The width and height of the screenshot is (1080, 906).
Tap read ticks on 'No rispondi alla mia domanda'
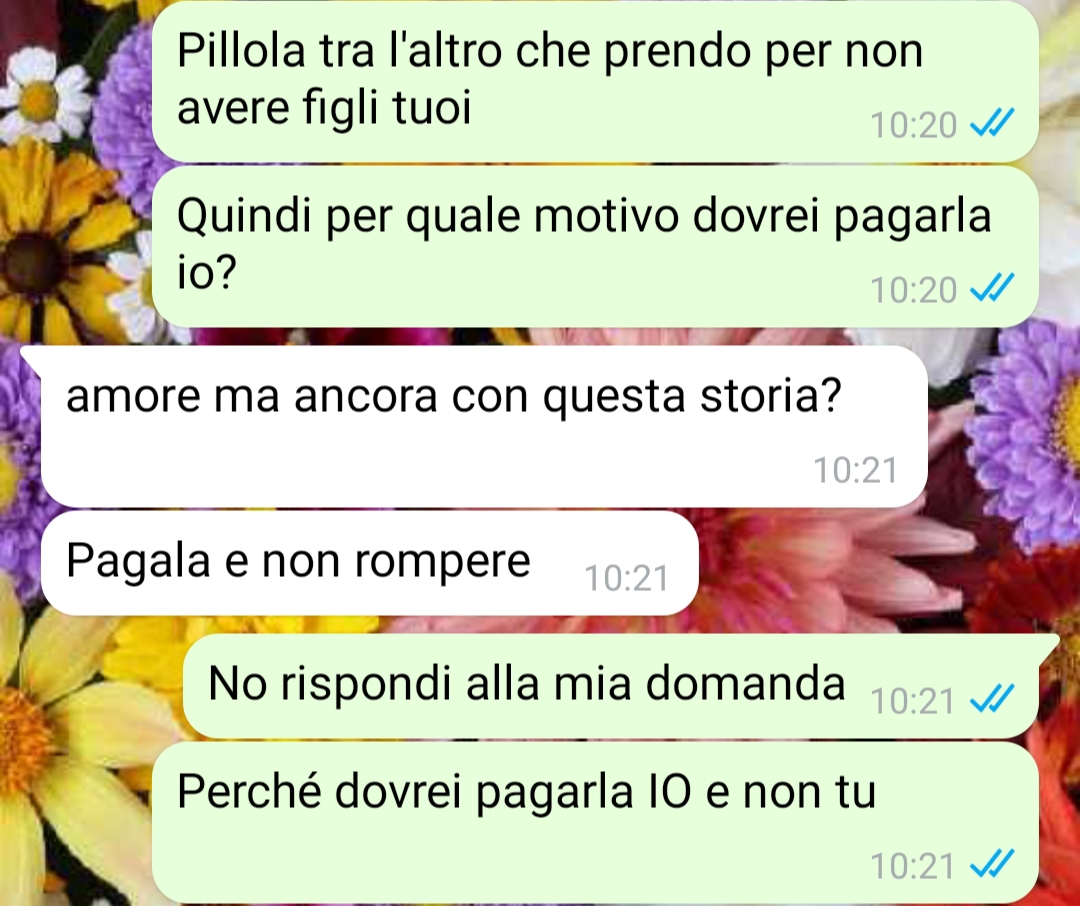(991, 699)
